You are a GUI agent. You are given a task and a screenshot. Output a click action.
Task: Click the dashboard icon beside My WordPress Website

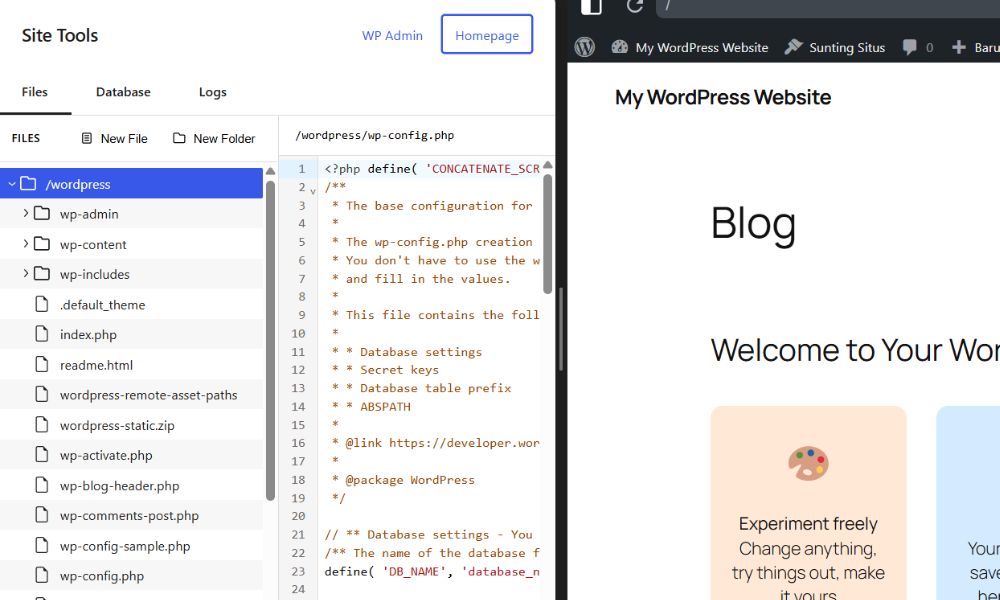620,47
